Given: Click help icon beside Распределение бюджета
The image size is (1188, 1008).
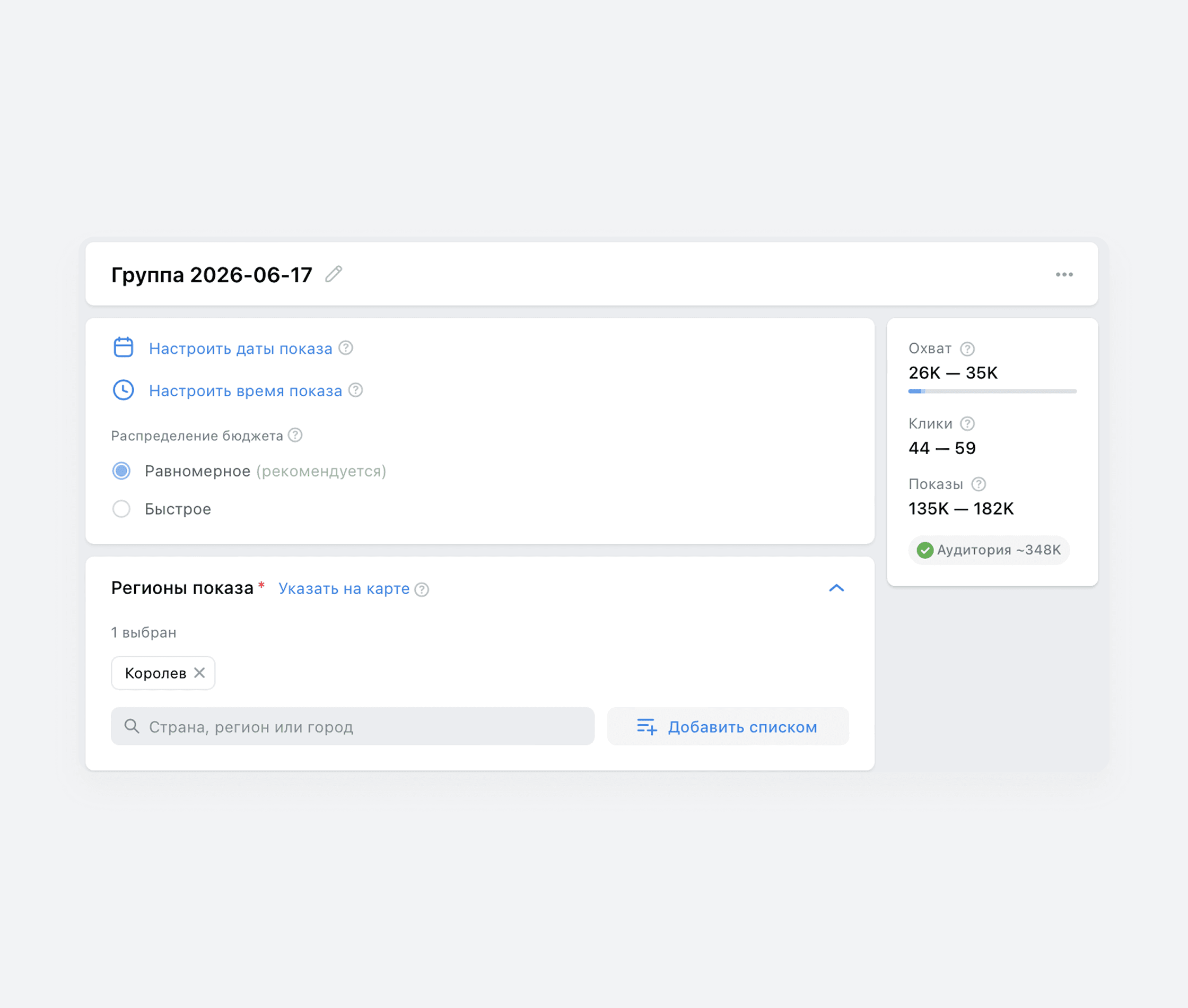Looking at the screenshot, I should (295, 435).
